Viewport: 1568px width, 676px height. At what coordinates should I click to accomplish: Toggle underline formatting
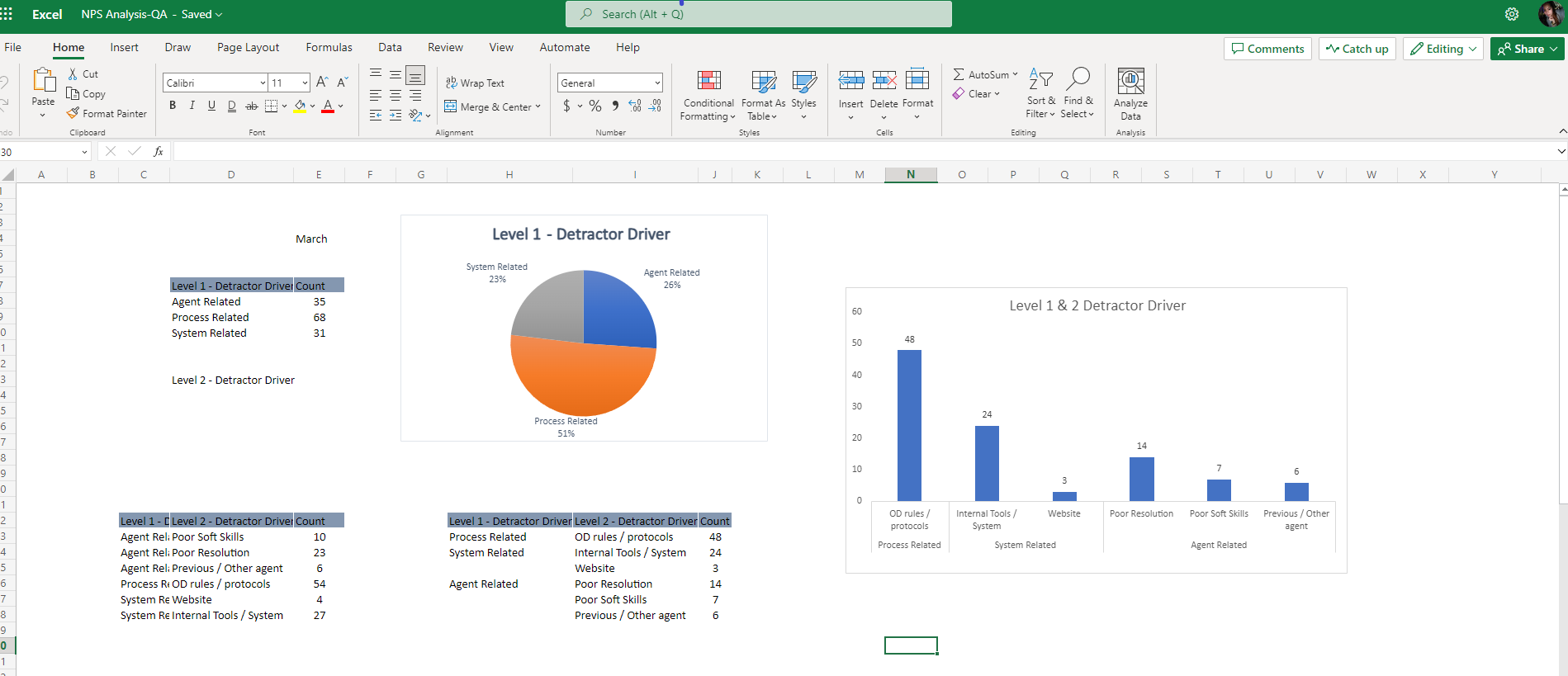212,106
